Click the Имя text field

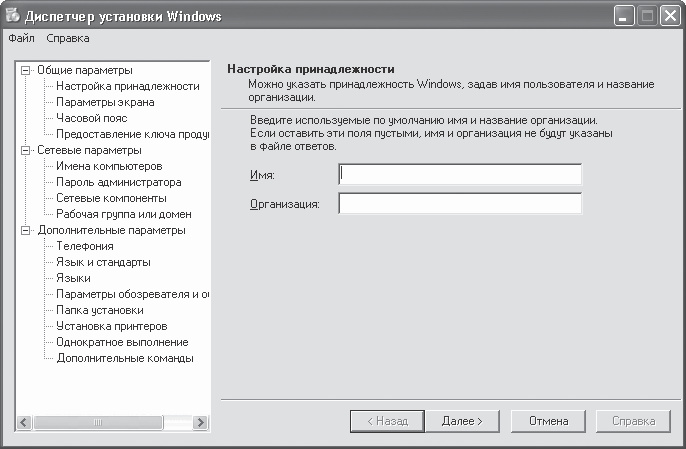tap(460, 175)
